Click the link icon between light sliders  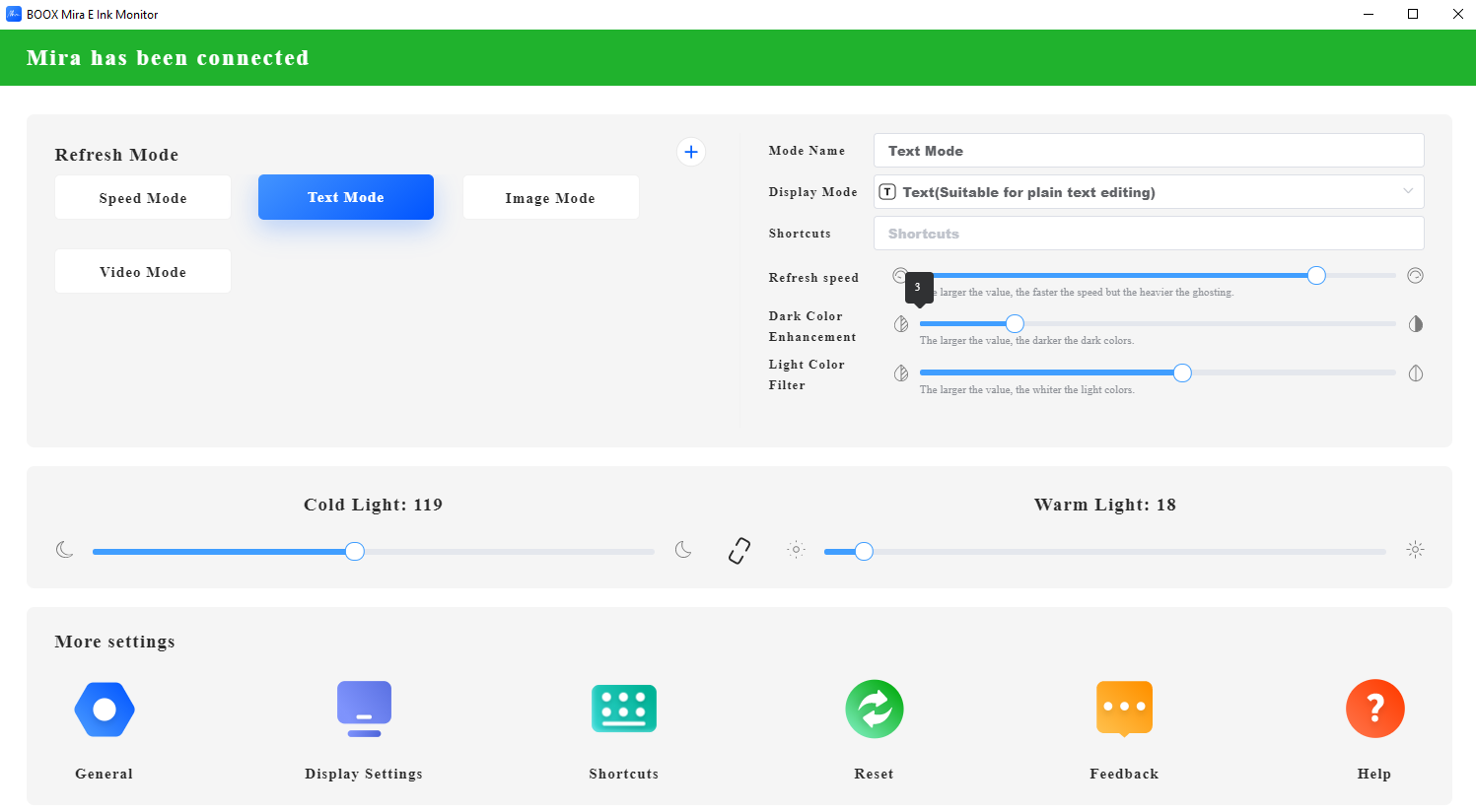(738, 551)
